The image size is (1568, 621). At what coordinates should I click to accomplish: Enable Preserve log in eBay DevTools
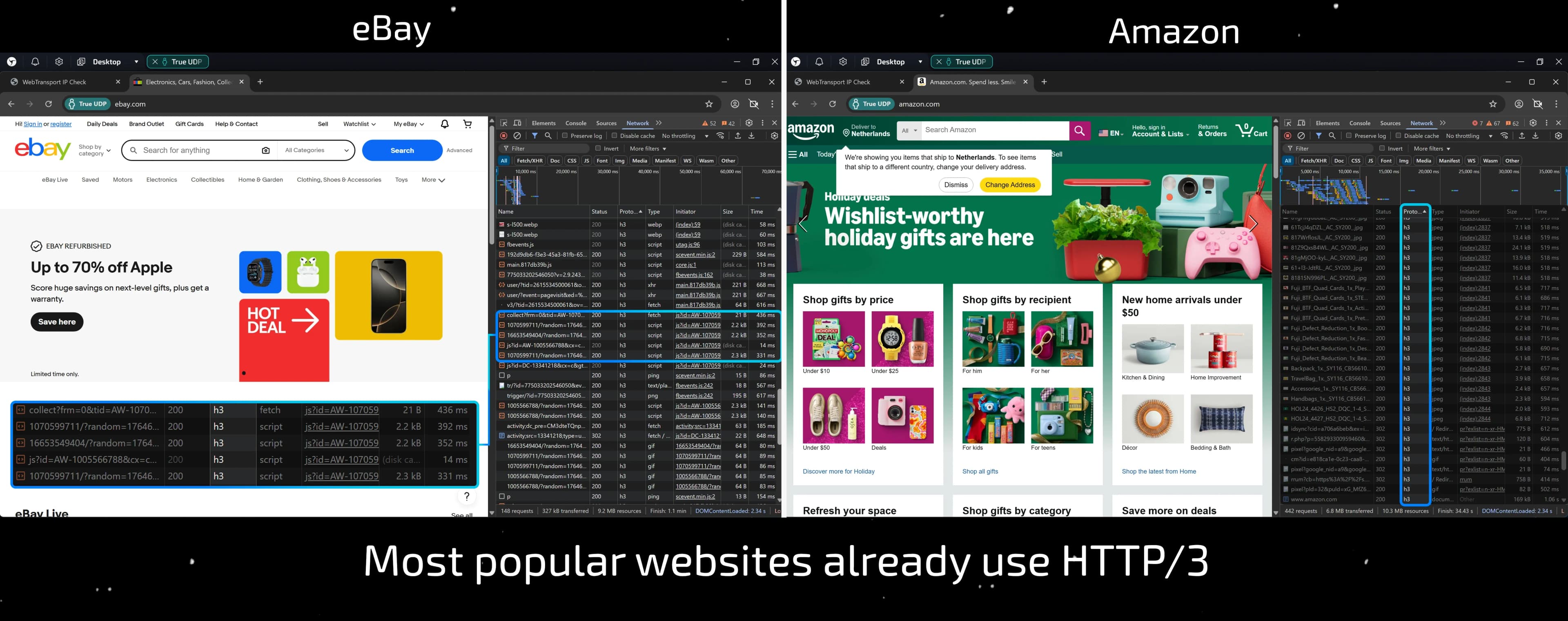565,135
